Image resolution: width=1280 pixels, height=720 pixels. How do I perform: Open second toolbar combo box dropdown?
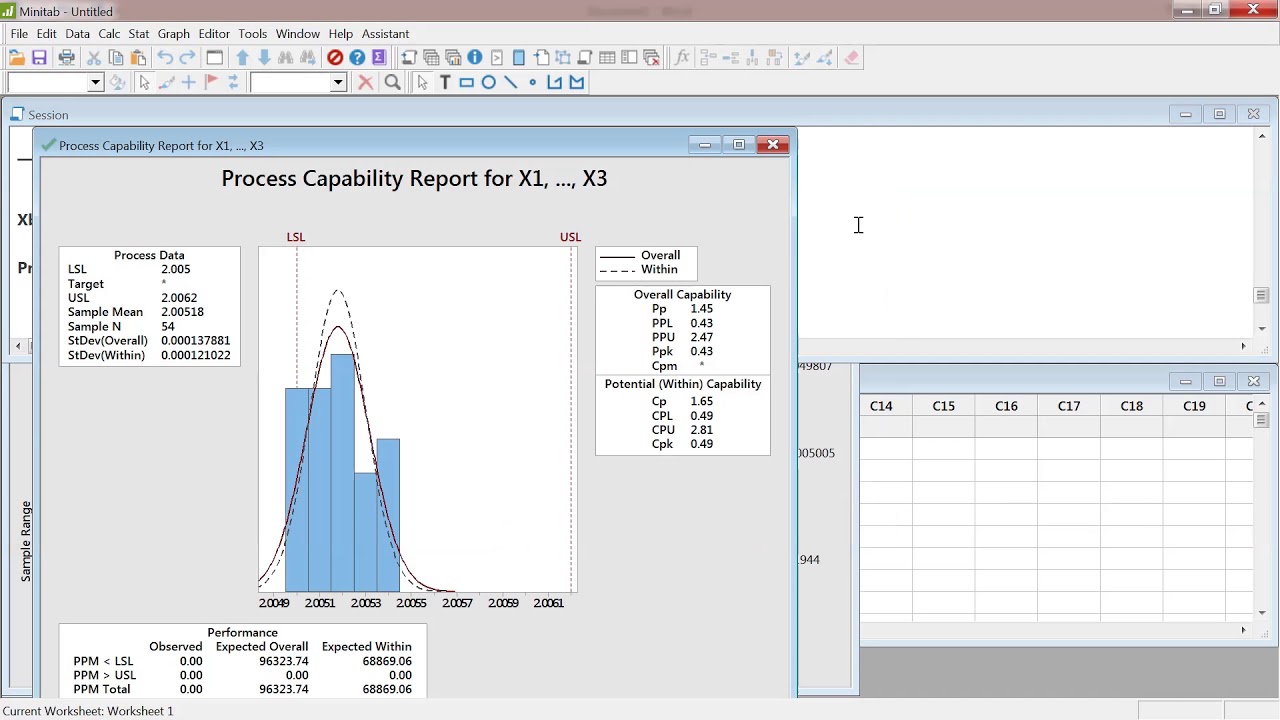point(338,83)
